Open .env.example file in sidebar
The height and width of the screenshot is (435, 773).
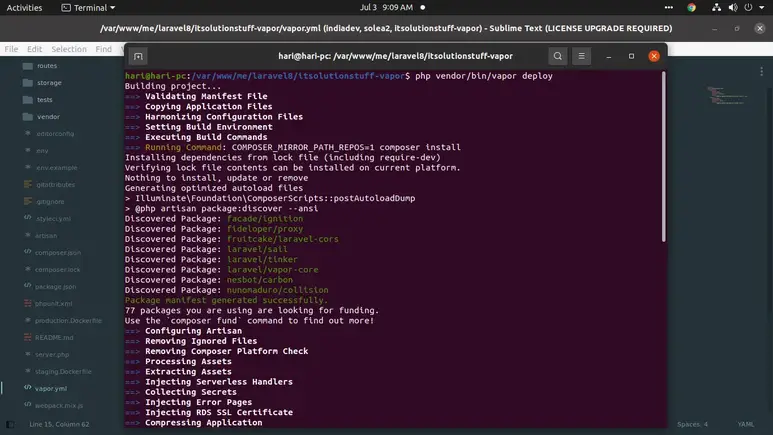tap(56, 168)
